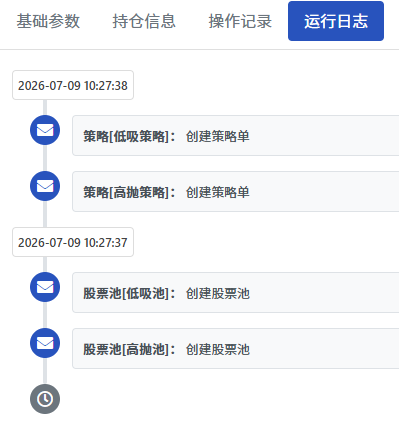Image resolution: width=399 pixels, height=425 pixels.
Task: Click the bold 策略[高抛策略] label
Action: point(129,192)
